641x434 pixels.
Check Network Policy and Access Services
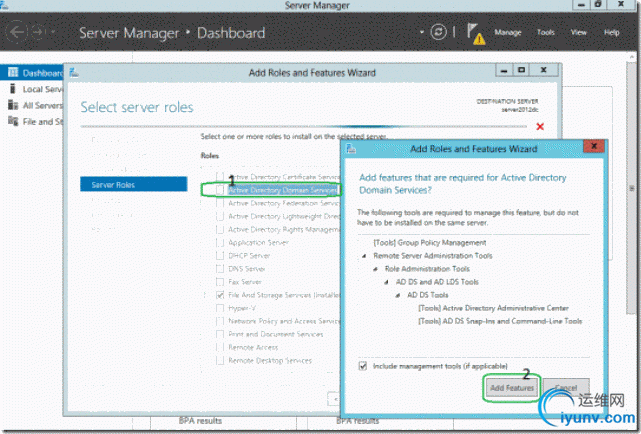point(220,321)
